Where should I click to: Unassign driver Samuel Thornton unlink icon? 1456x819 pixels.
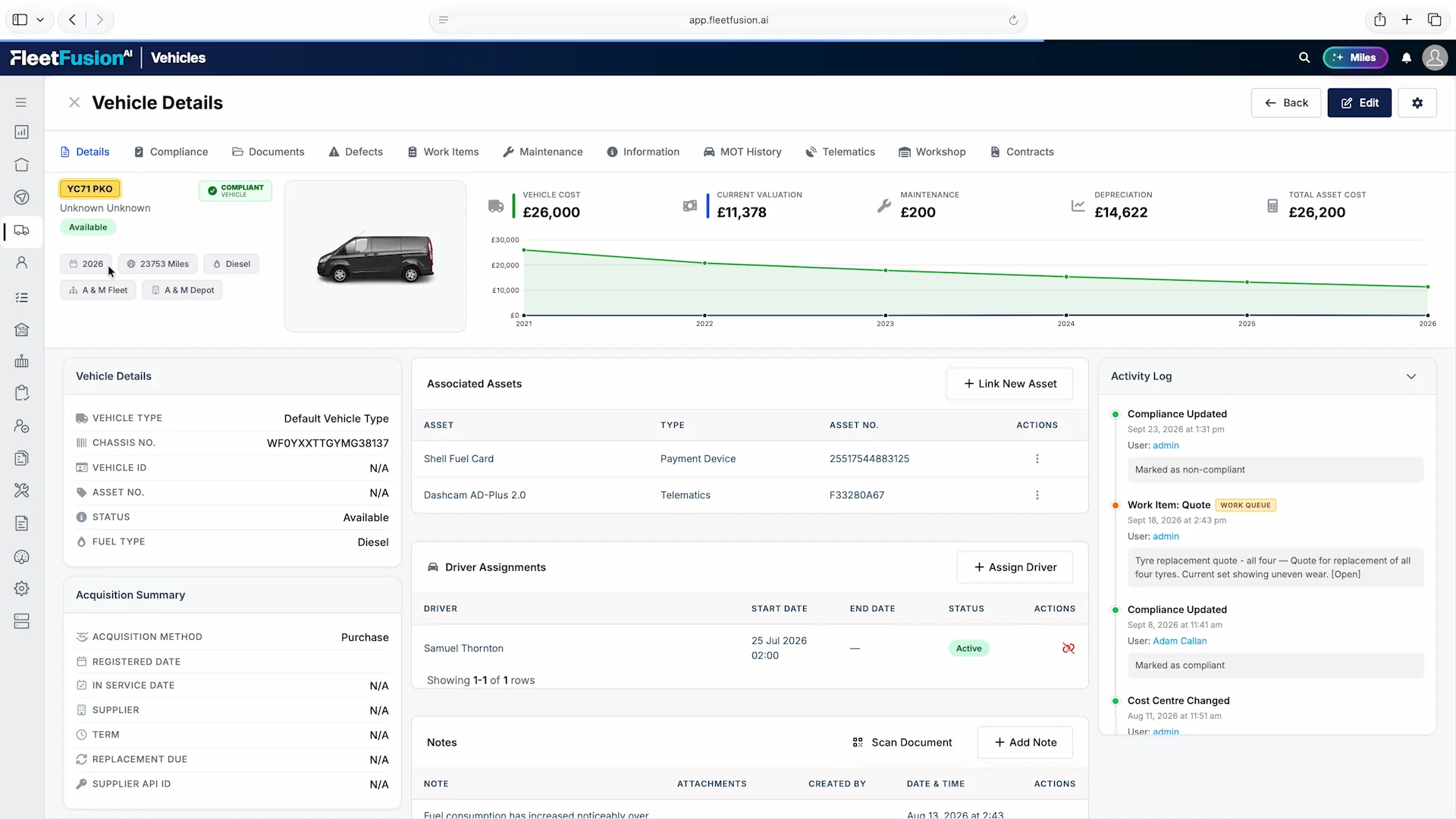pyautogui.click(x=1068, y=648)
